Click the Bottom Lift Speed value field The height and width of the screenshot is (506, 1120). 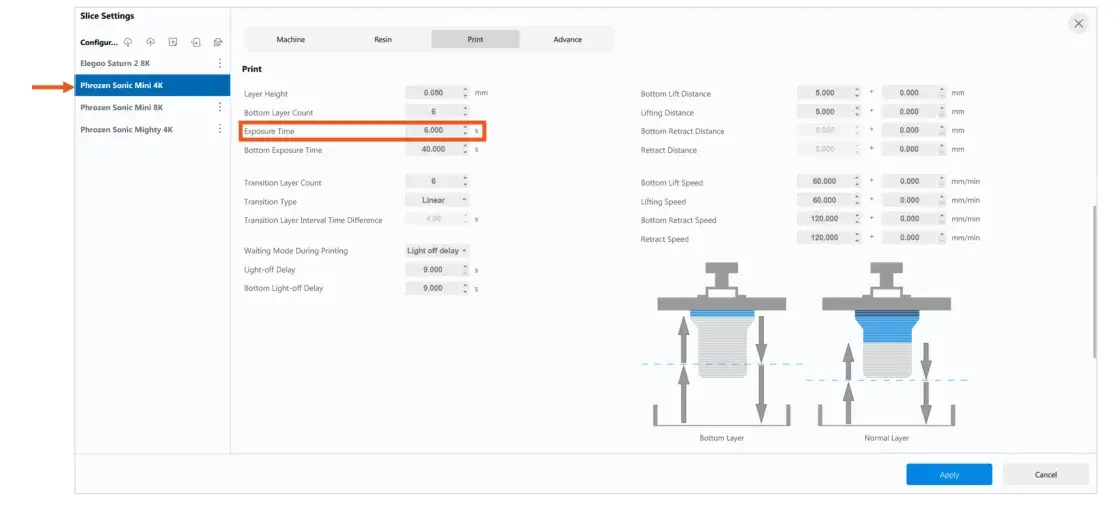click(825, 181)
